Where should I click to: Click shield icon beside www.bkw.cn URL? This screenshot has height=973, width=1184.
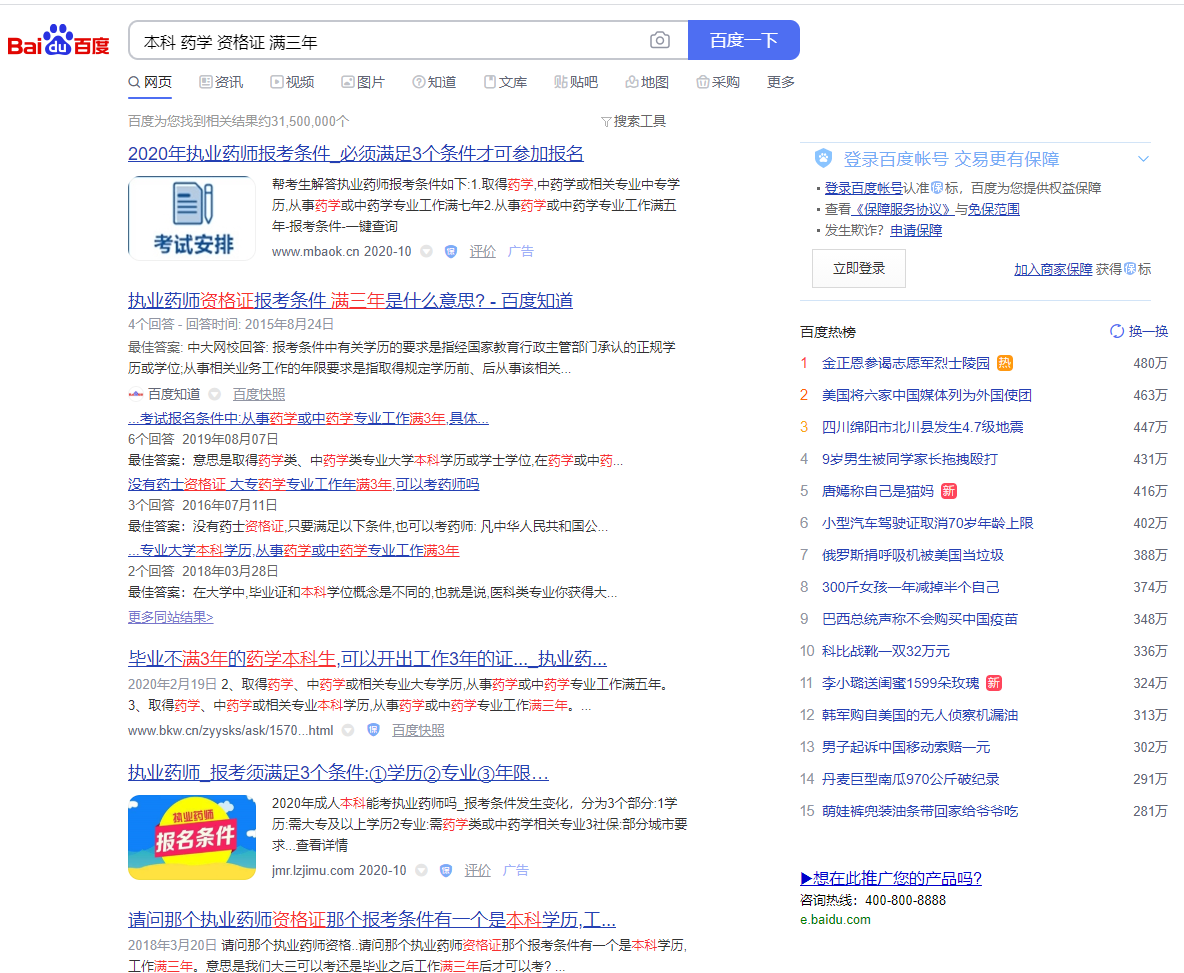pos(373,730)
